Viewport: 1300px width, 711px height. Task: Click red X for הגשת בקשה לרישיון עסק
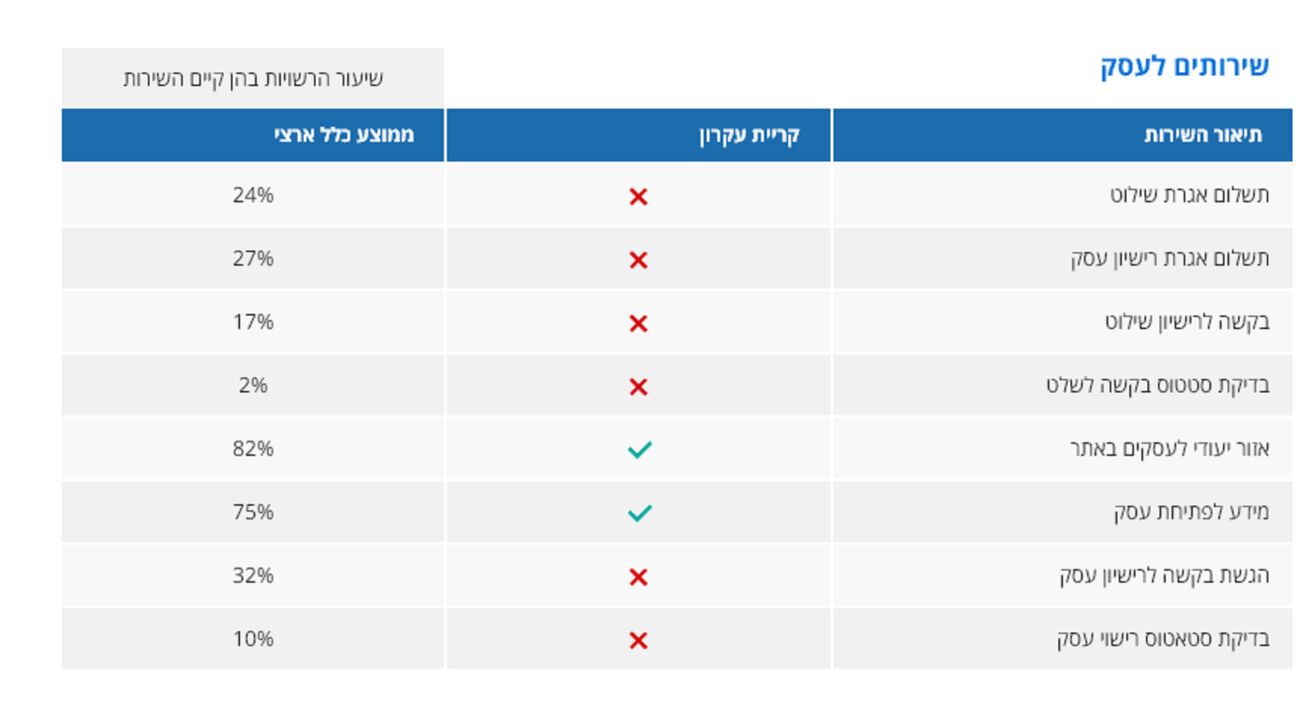point(638,577)
